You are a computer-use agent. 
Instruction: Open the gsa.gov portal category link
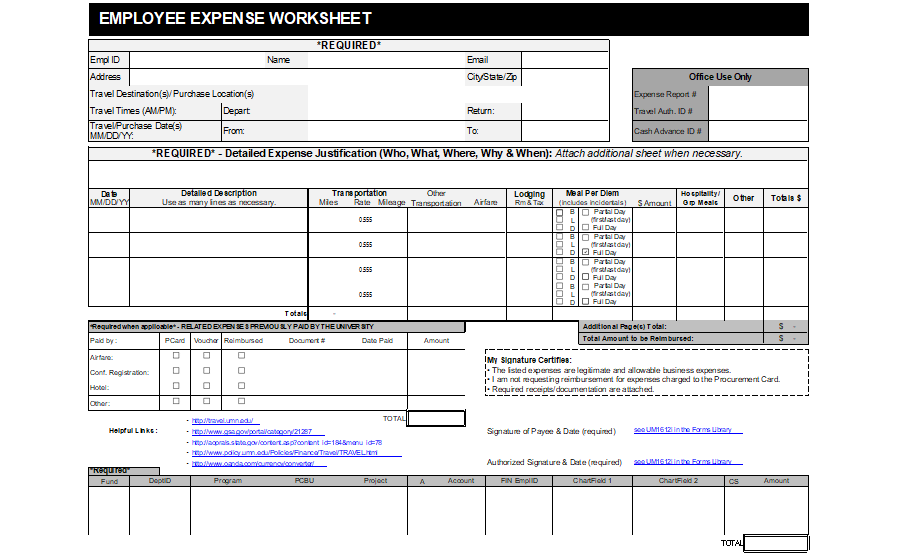252,432
